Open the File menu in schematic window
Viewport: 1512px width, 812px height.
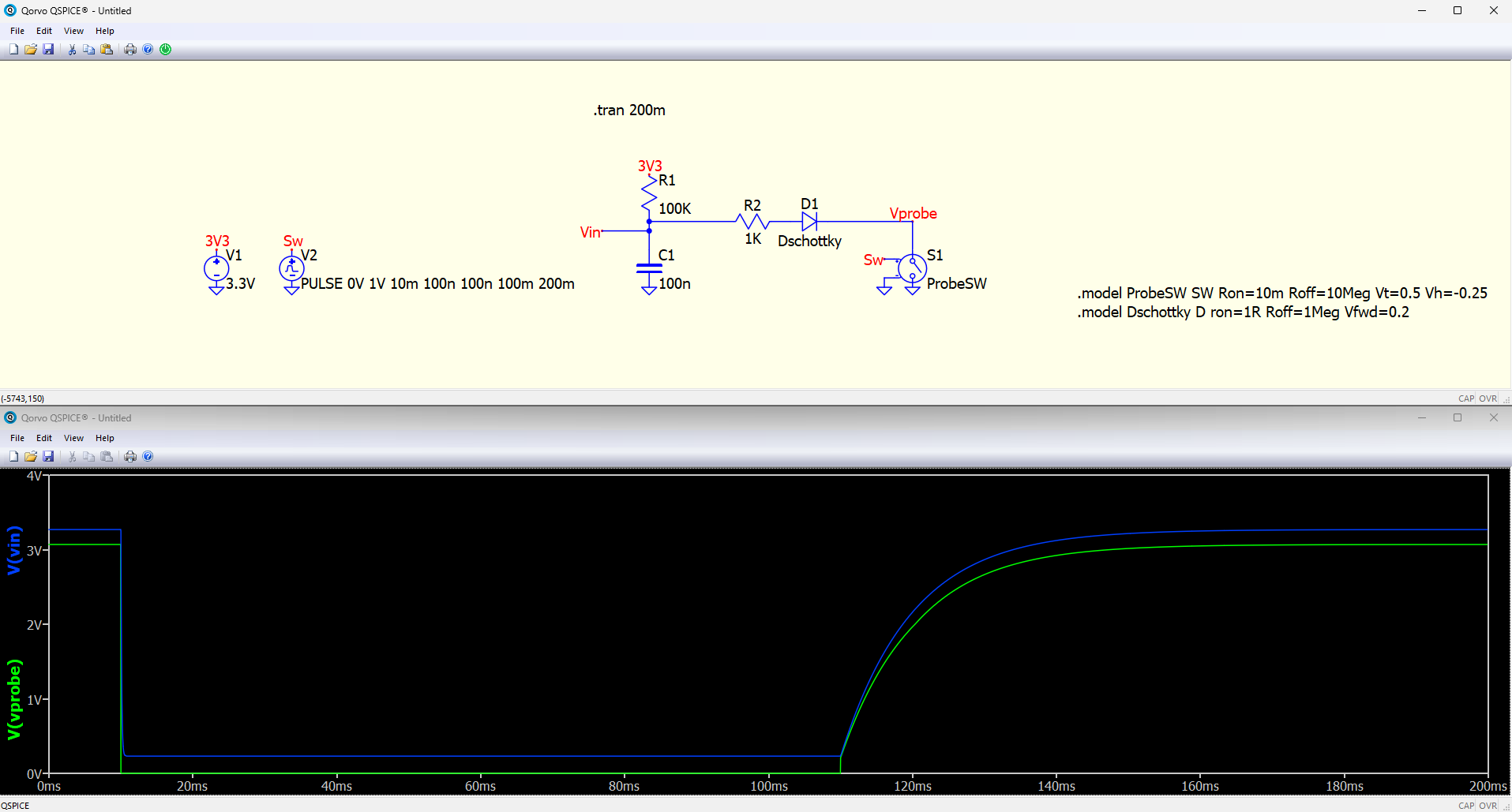pyautogui.click(x=17, y=31)
